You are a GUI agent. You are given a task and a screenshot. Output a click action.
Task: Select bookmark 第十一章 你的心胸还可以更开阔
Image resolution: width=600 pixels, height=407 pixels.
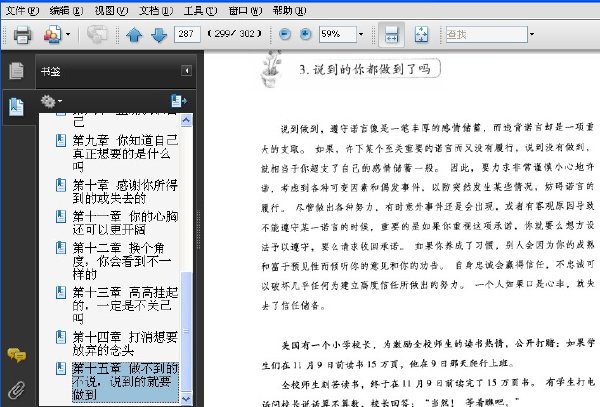126,223
